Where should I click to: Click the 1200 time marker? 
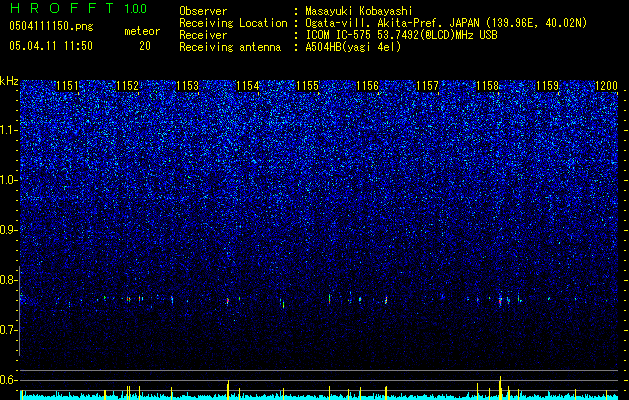[607, 86]
